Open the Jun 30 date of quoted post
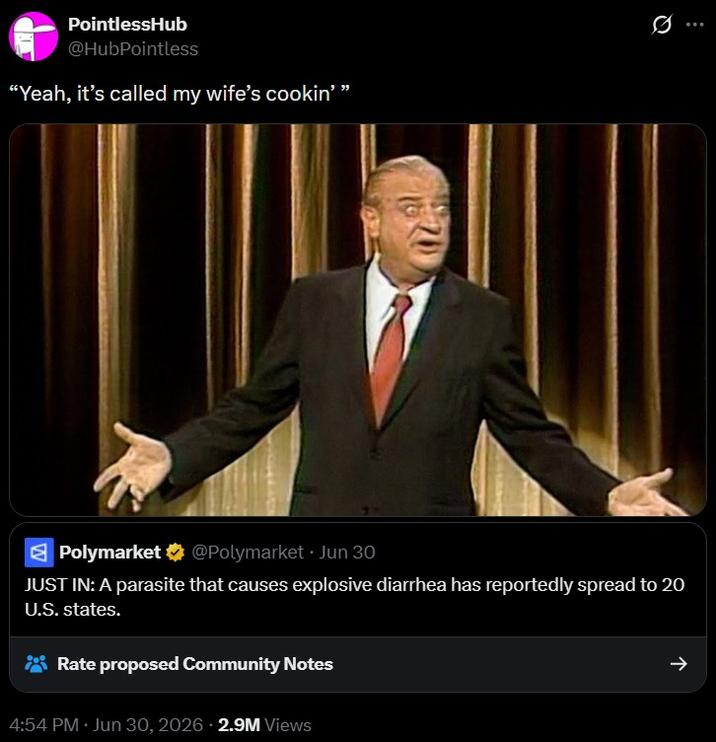The image size is (716, 742). (347, 552)
